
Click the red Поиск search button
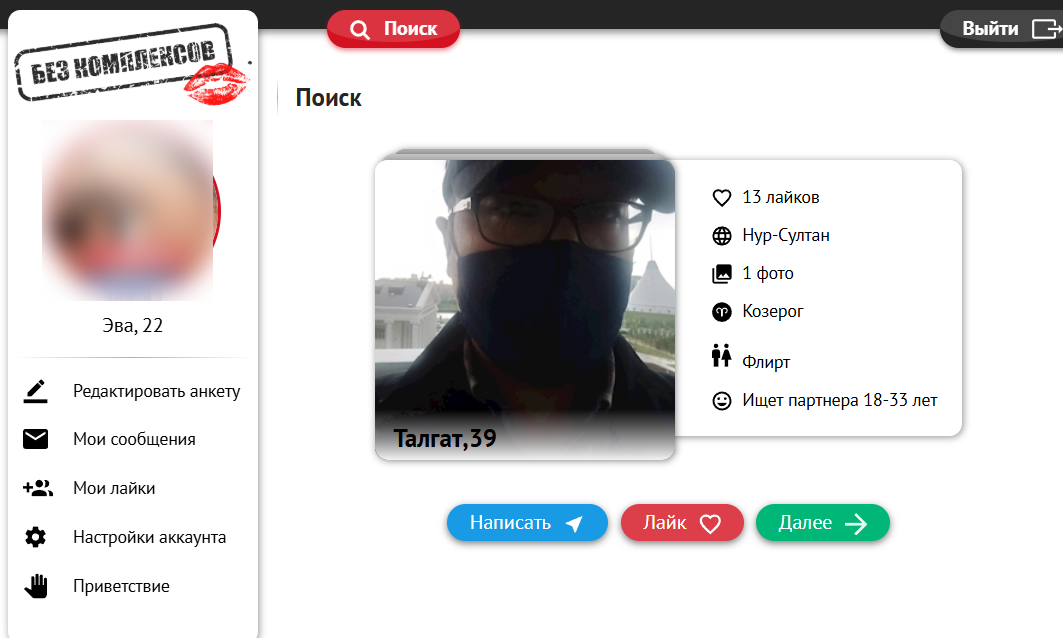tap(393, 29)
